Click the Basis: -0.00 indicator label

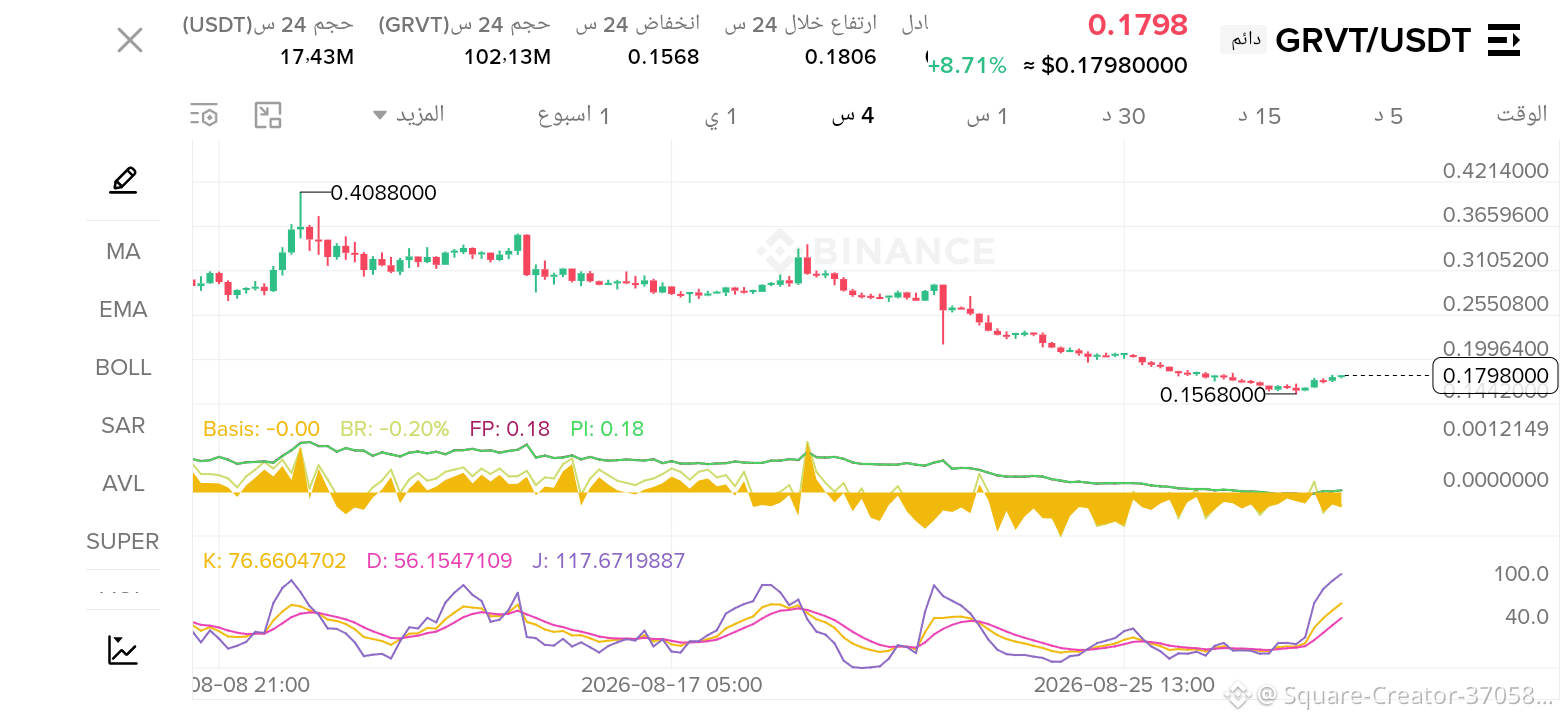(261, 429)
